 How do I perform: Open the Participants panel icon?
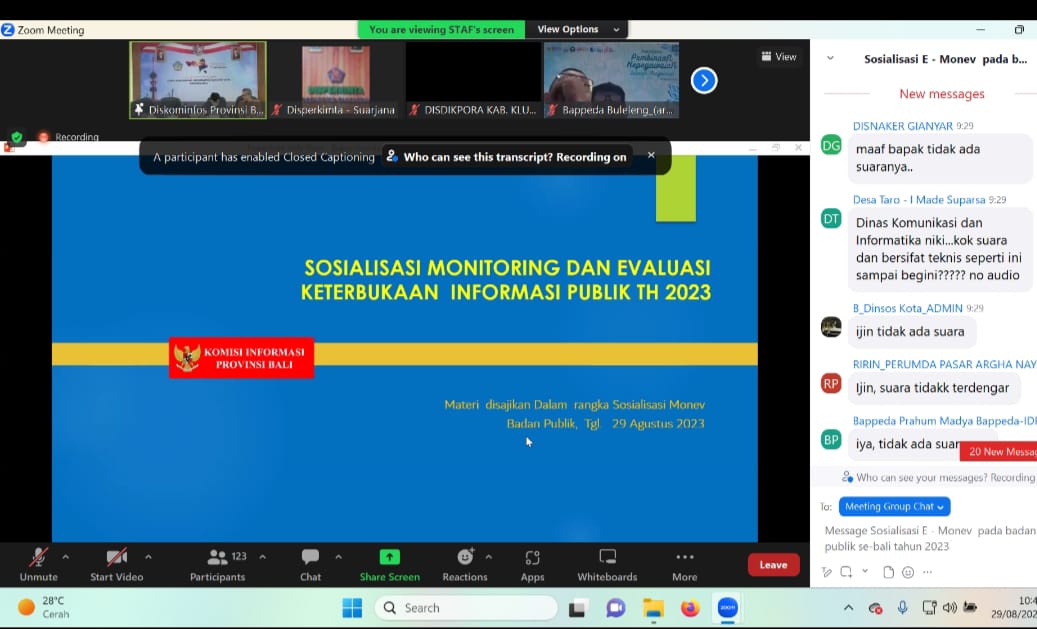pos(217,558)
